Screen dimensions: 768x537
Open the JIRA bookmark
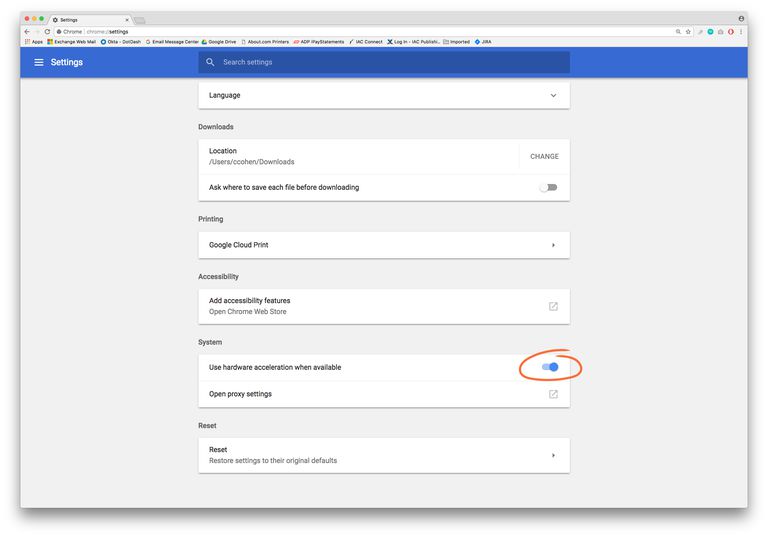coord(484,42)
